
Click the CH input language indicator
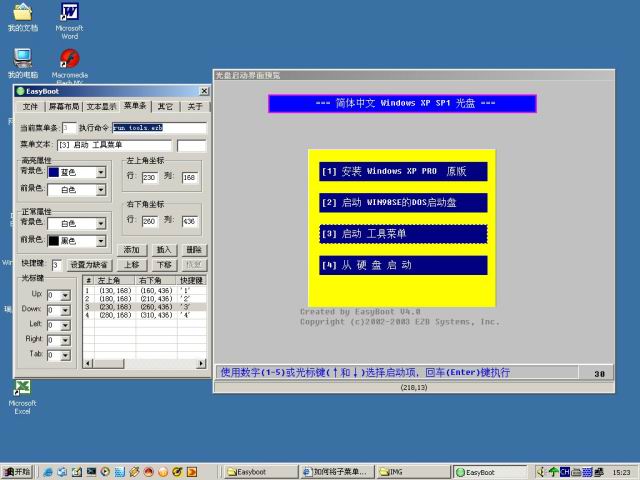coord(564,472)
